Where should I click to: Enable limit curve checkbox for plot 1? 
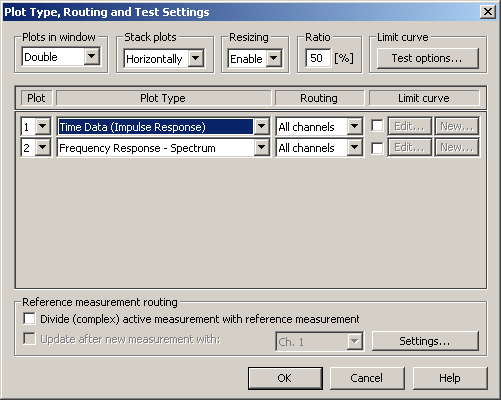(x=377, y=126)
